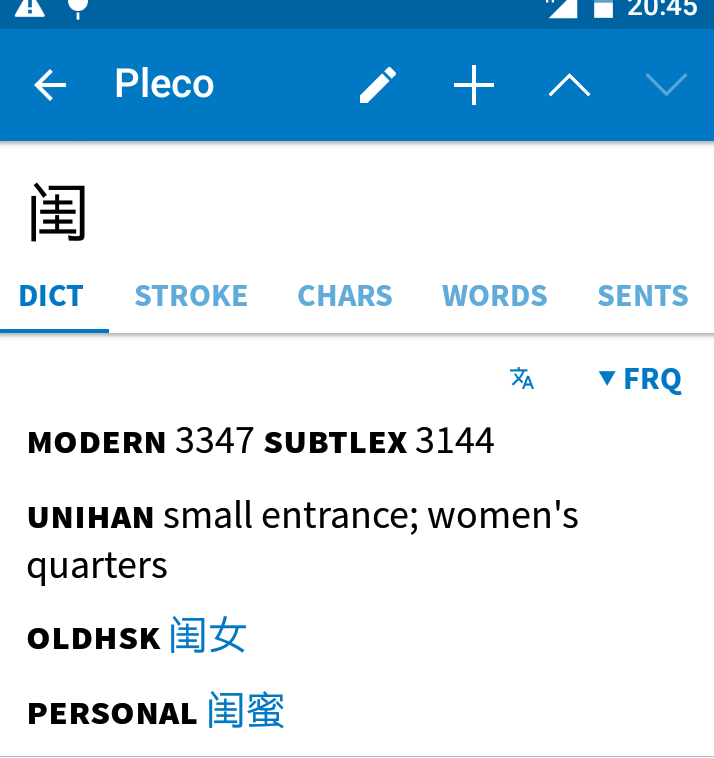Tap the large 闺 headword character
714x758 pixels.
tap(58, 212)
